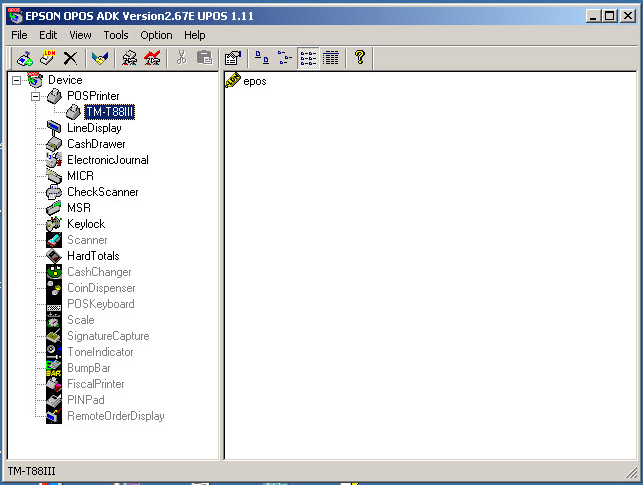Click the CheckScanner device icon
Image resolution: width=643 pixels, height=485 pixels.
click(x=54, y=192)
